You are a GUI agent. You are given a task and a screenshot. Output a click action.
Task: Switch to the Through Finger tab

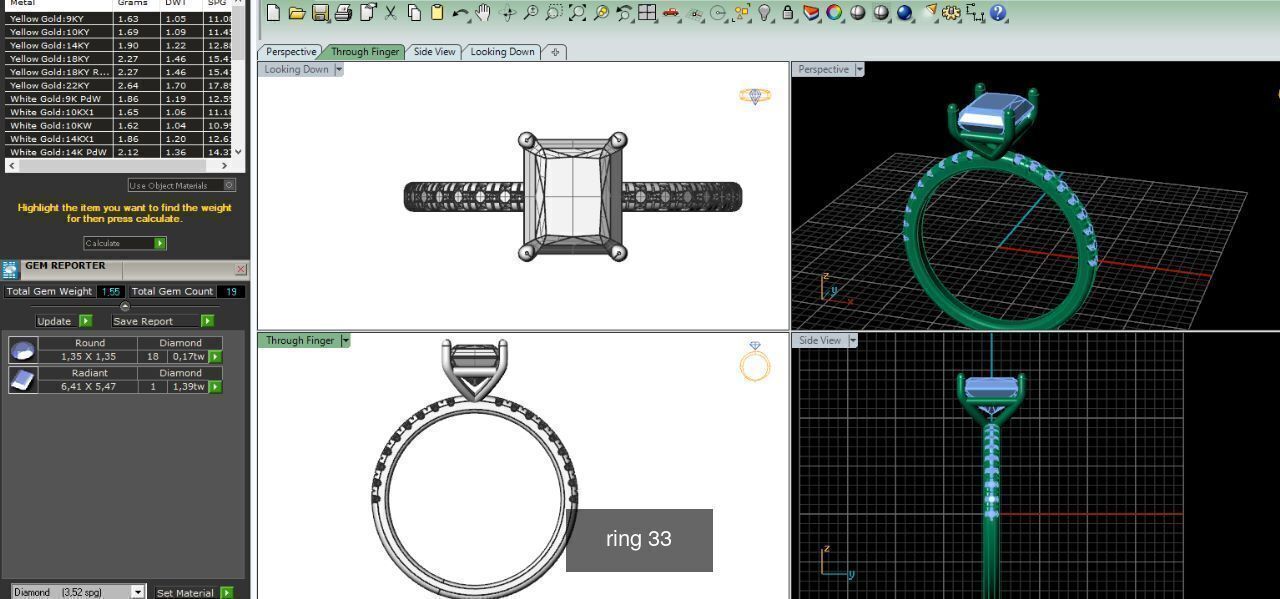pos(365,51)
